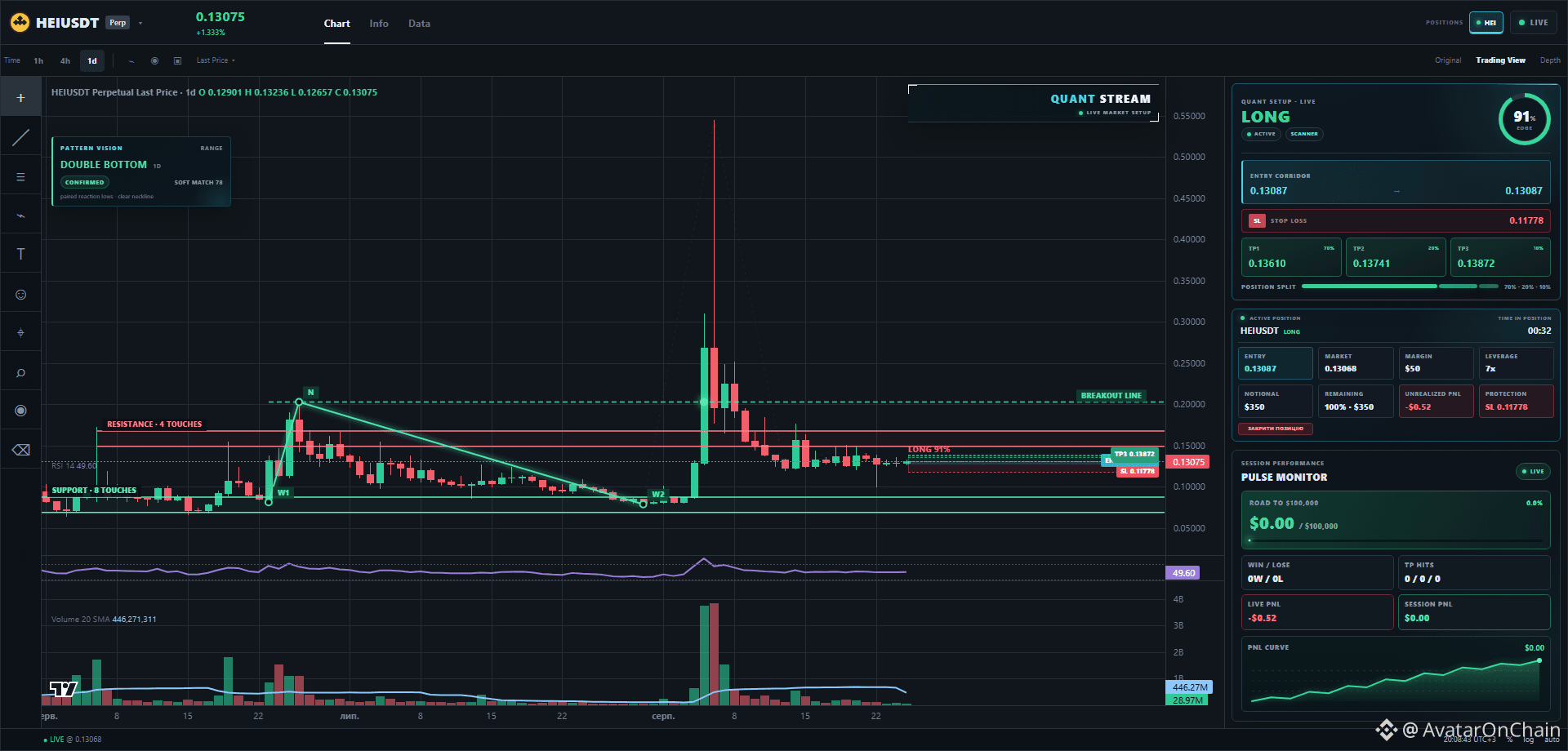The height and width of the screenshot is (751, 1568).
Task: Set timeframe to 1h
Action: pos(38,60)
